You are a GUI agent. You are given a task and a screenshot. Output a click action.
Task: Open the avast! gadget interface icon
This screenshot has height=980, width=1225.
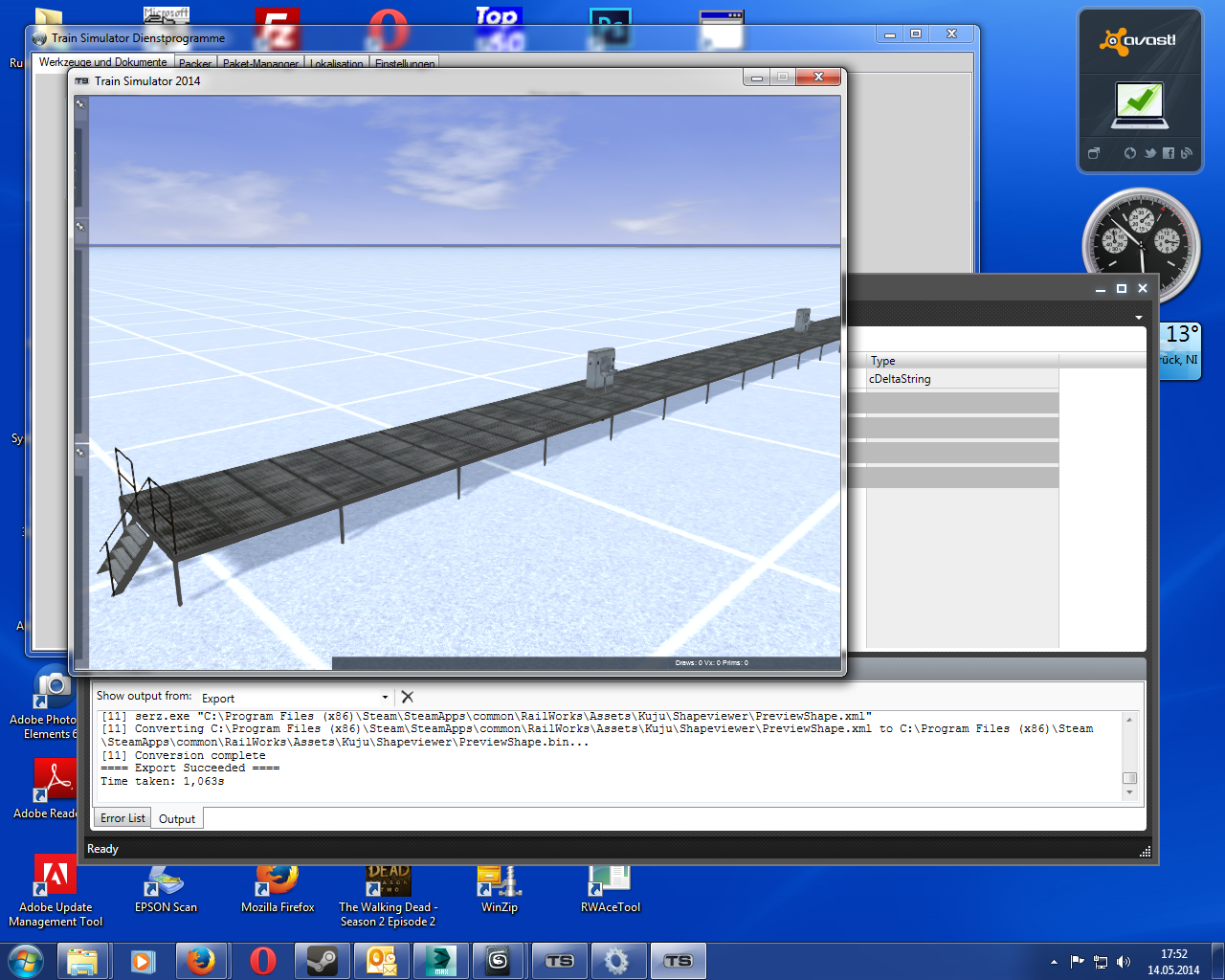[x=1094, y=153]
